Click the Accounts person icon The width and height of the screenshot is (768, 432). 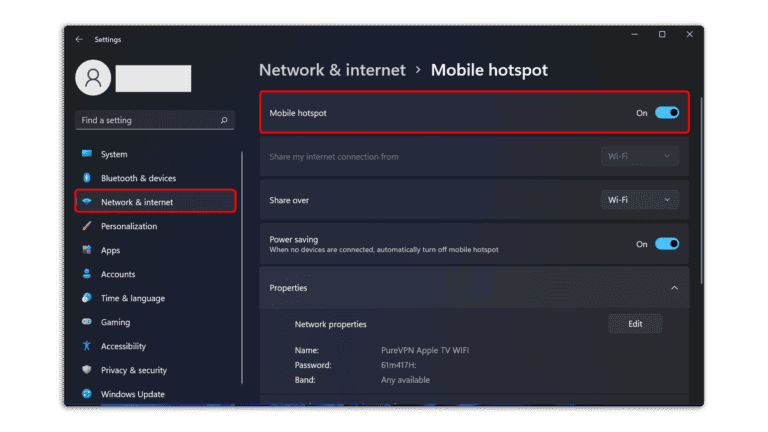[x=87, y=274]
